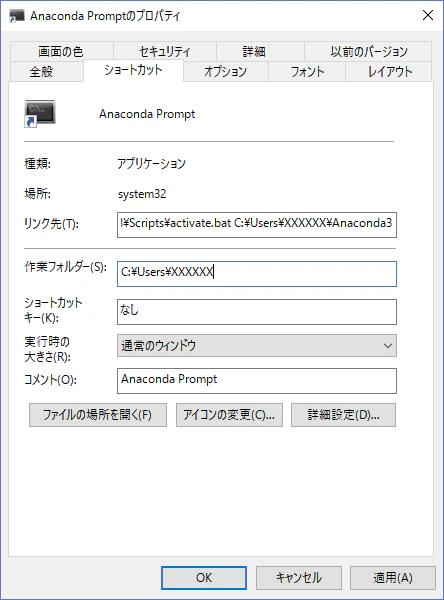Click the system32 location text

click(x=142, y=194)
